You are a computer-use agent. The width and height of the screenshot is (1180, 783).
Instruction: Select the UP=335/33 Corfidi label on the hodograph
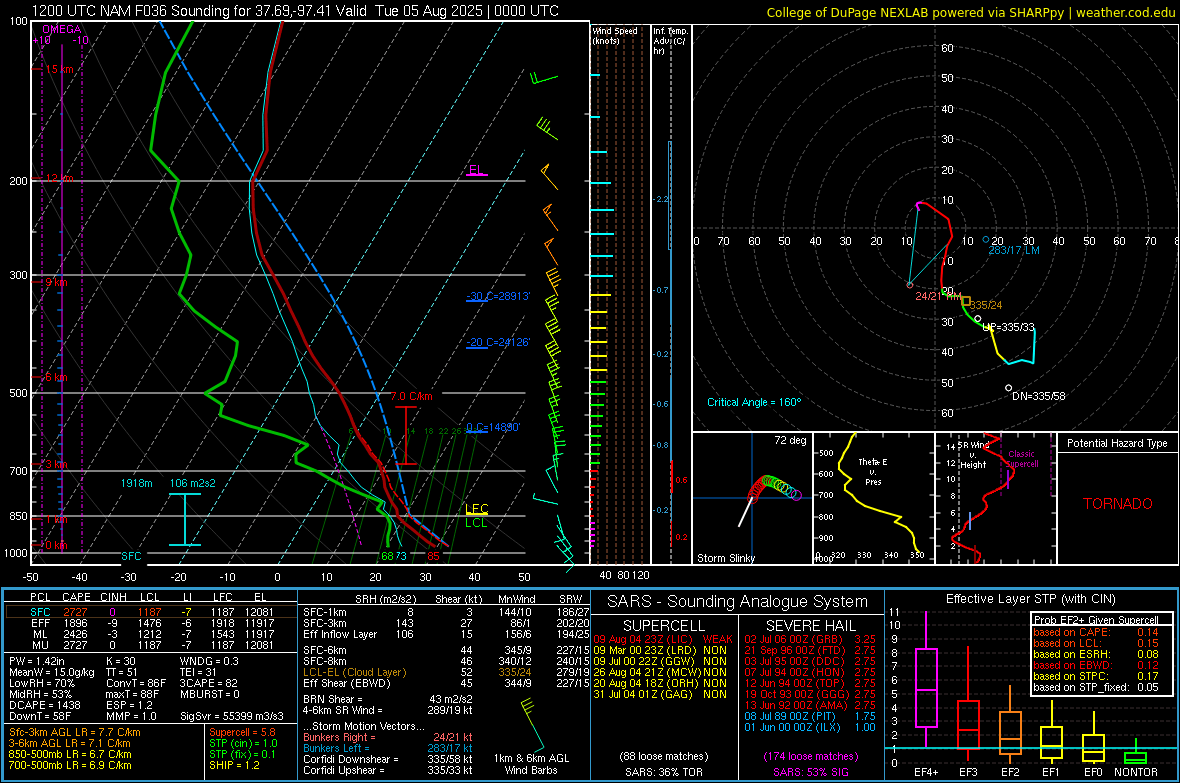(1008, 328)
